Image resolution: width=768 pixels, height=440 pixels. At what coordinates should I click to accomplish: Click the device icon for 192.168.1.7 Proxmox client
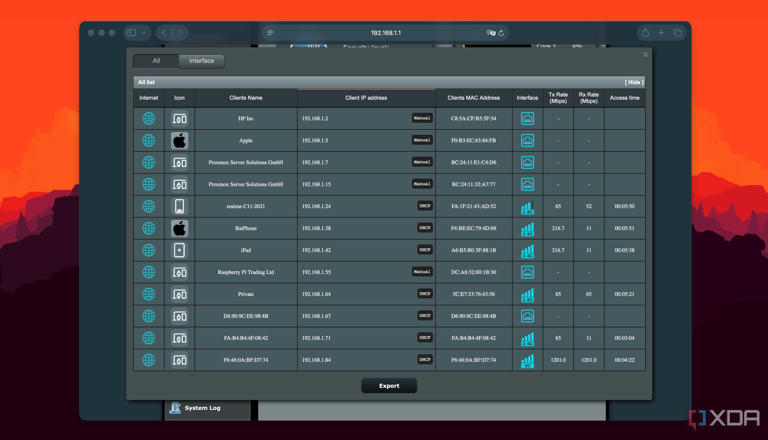point(179,162)
